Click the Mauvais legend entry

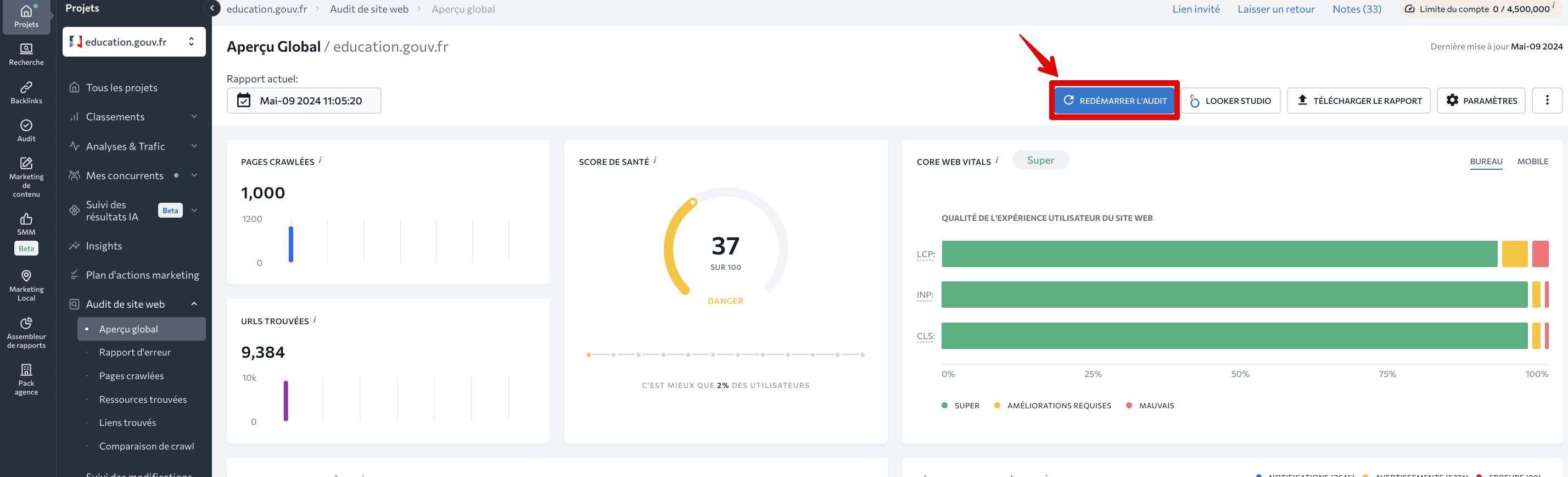(x=1149, y=406)
